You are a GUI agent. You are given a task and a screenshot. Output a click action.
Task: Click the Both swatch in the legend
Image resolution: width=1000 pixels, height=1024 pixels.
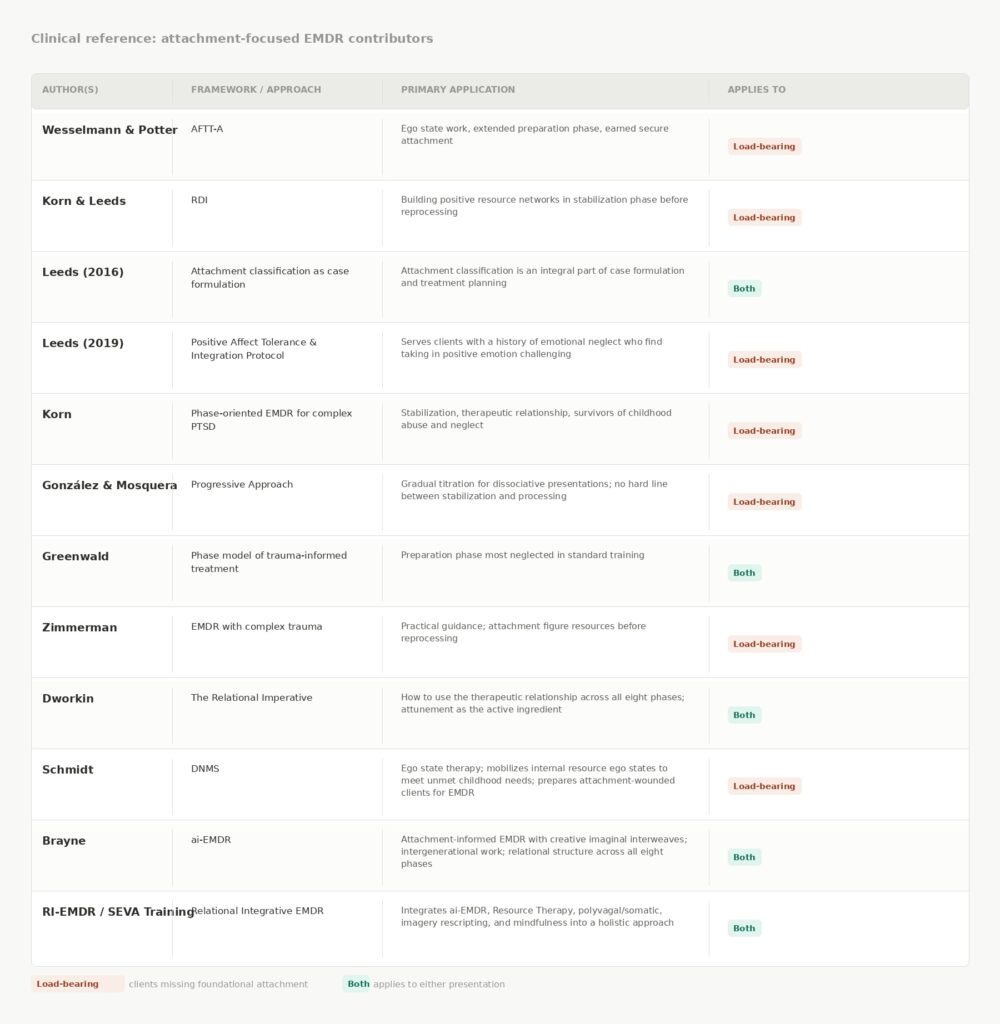click(357, 984)
